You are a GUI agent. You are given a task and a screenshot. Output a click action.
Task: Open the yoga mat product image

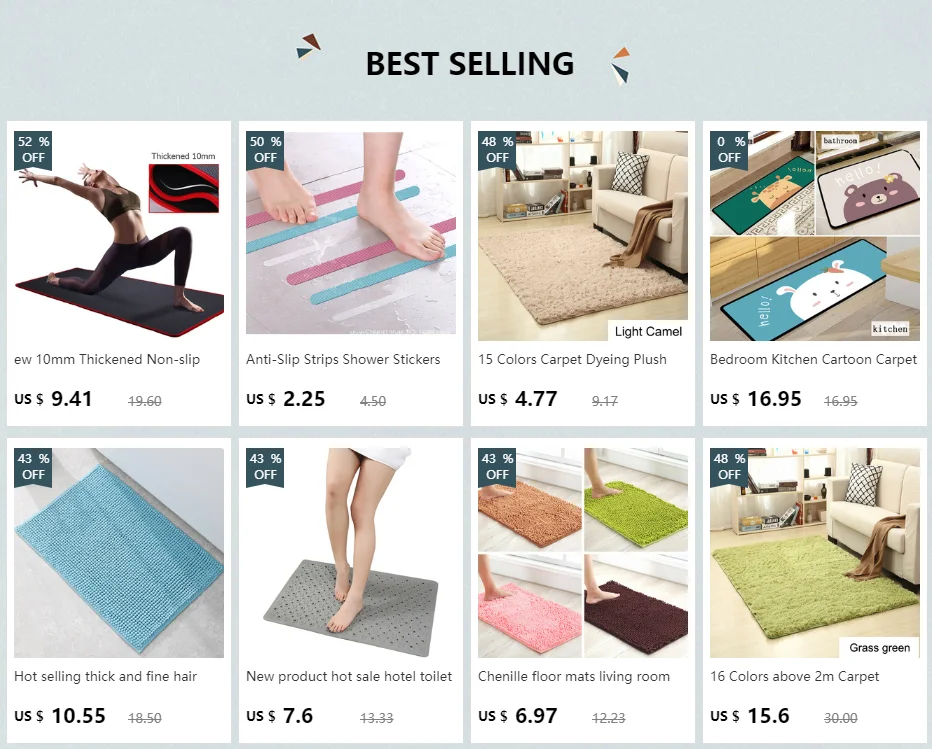pyautogui.click(x=119, y=236)
